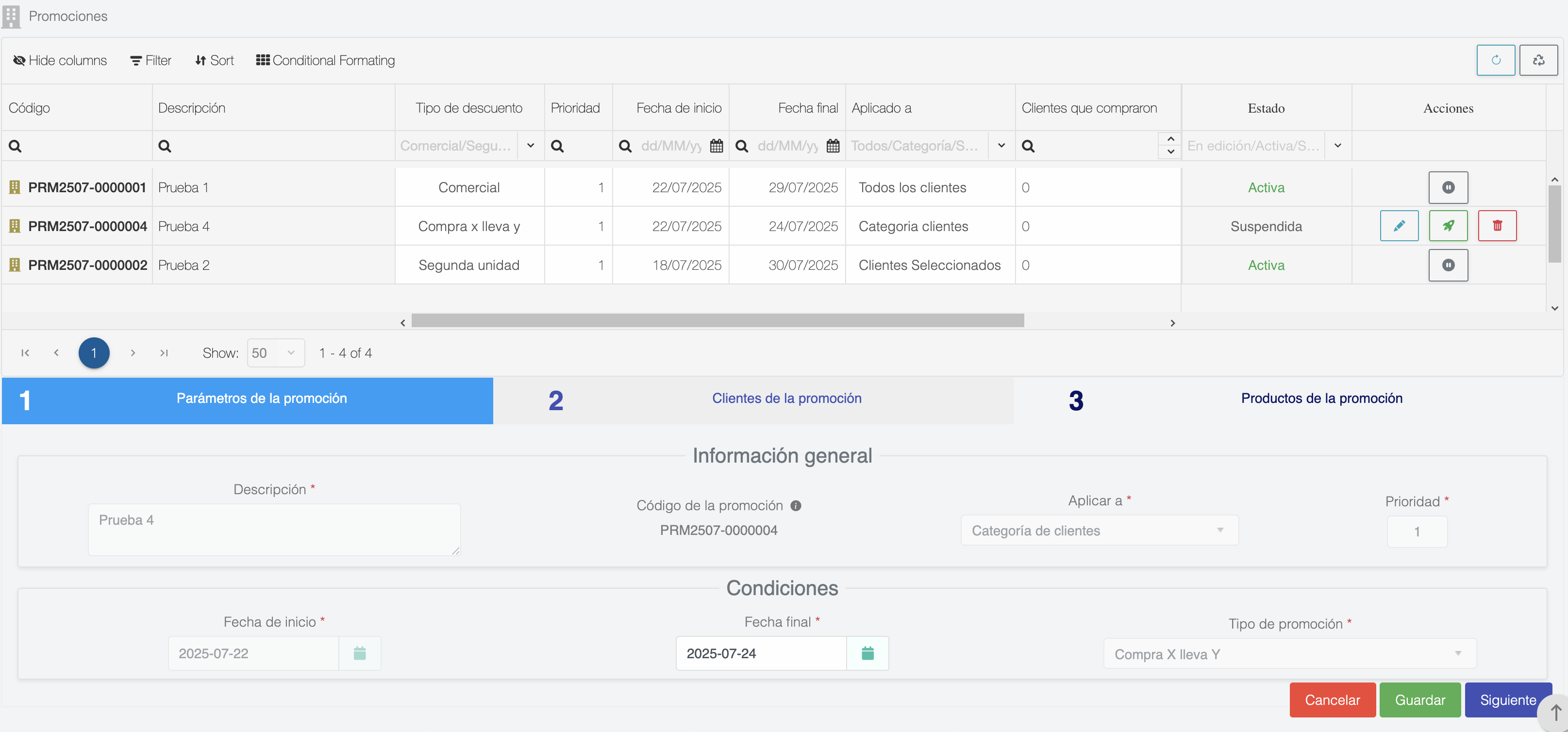Open Aplicar a dropdown
1568x732 pixels.
click(x=1100, y=531)
